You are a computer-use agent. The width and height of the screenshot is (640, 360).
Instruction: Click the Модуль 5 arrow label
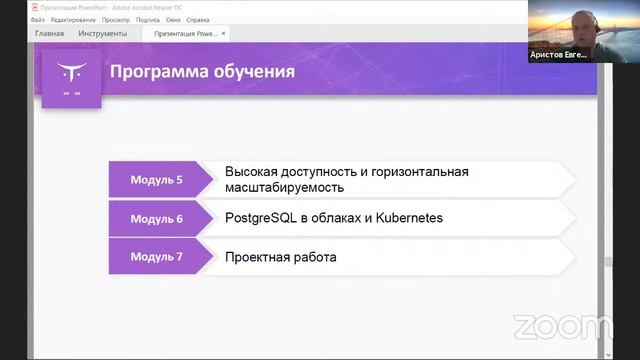[x=161, y=180]
